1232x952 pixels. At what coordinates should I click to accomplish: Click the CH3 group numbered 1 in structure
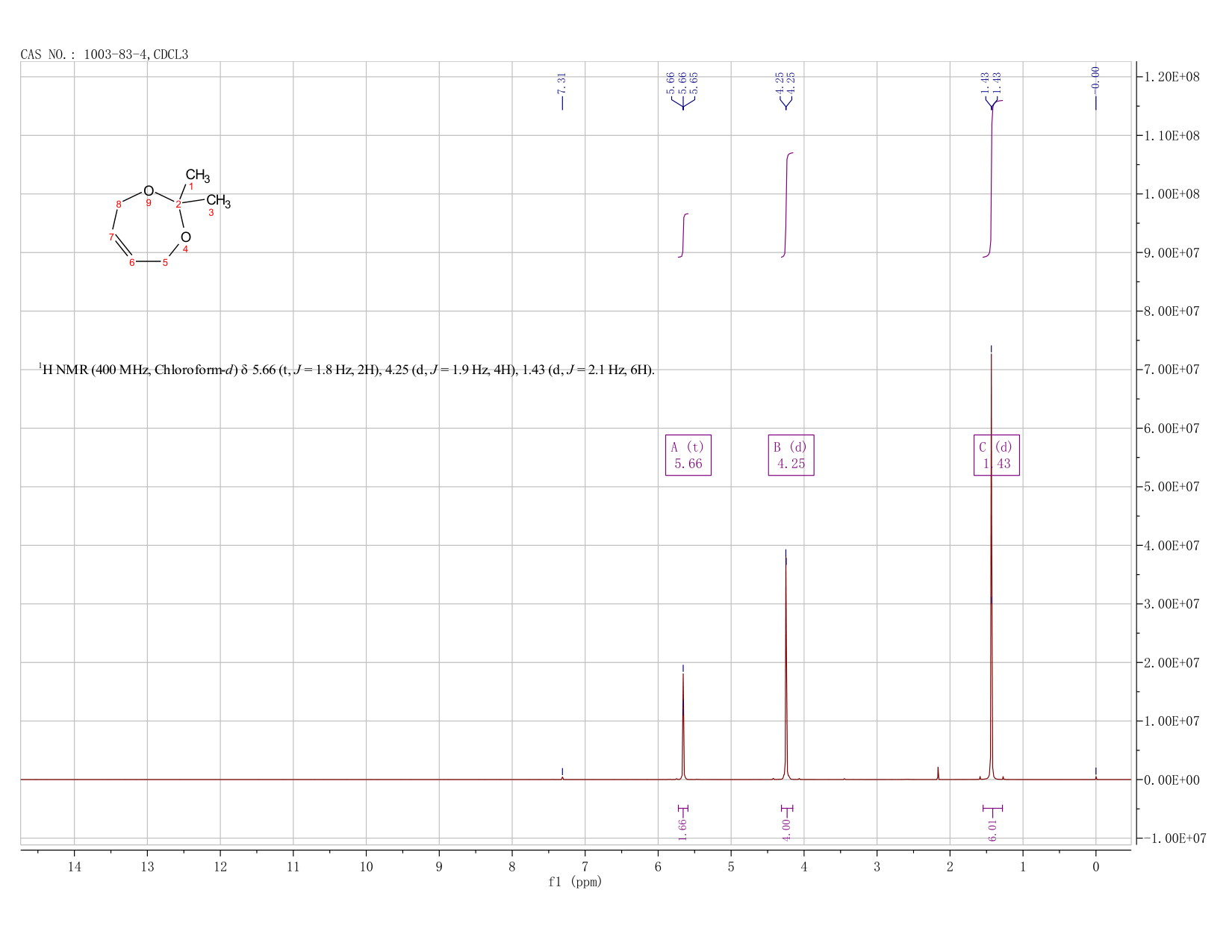198,176
